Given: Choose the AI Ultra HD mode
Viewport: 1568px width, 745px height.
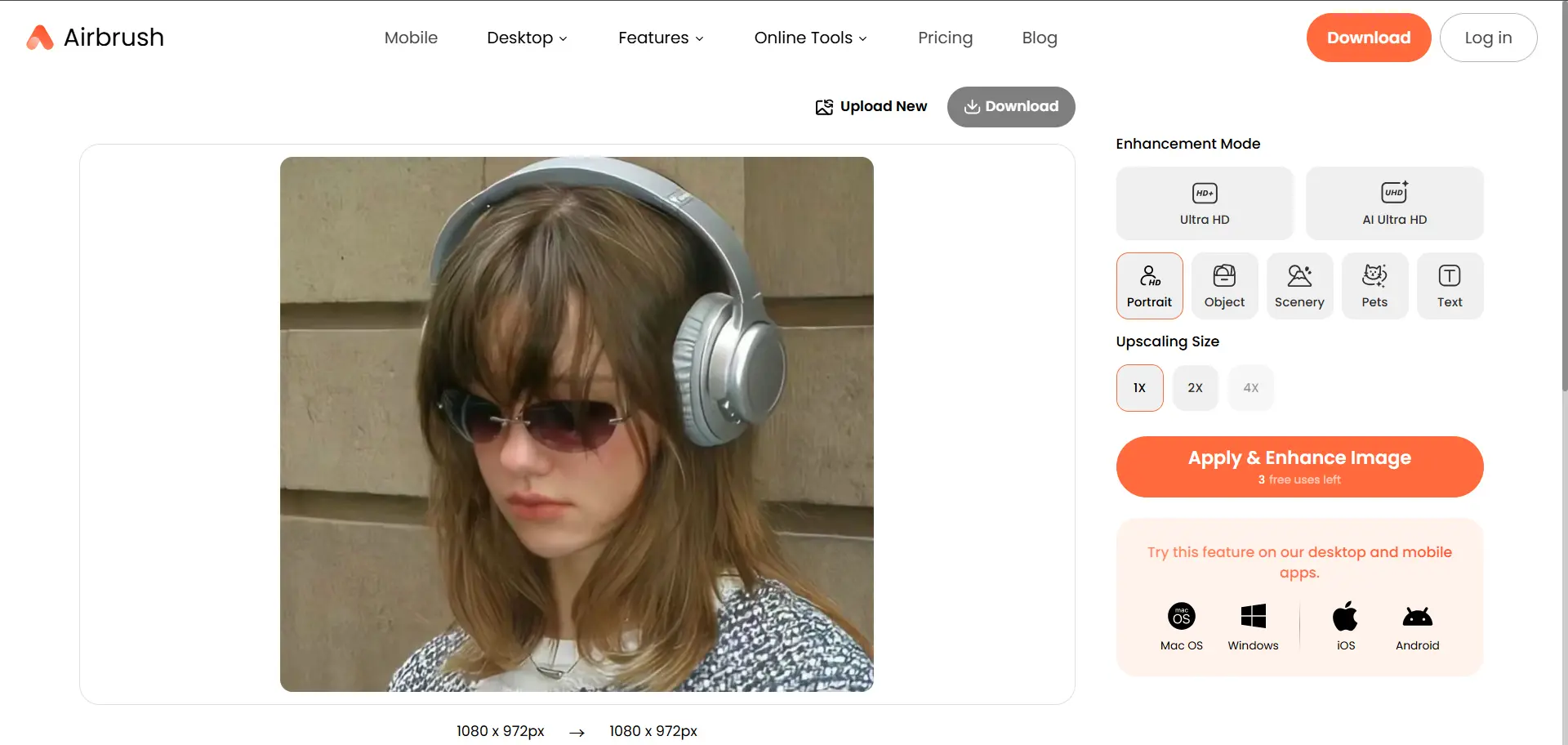Looking at the screenshot, I should coord(1394,203).
